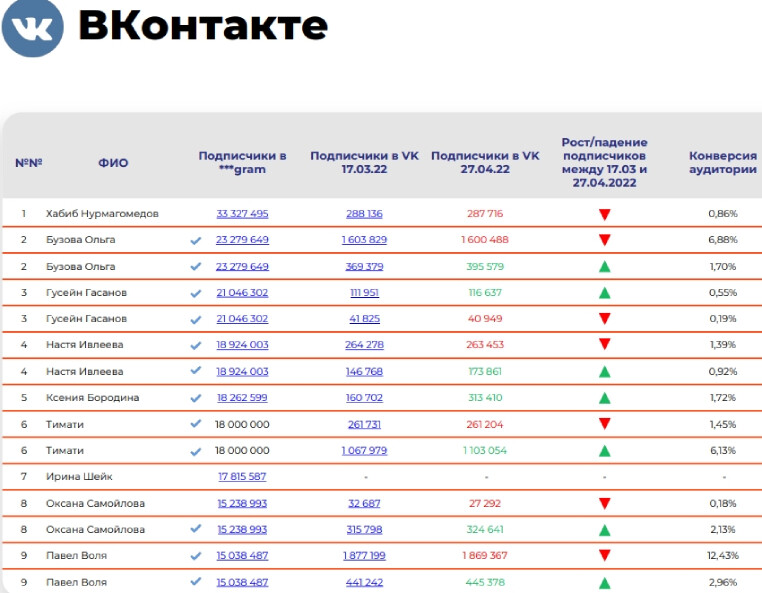
Task: Click the red down arrow in Хабиб Нурмагомедов's row
Action: coord(604,214)
